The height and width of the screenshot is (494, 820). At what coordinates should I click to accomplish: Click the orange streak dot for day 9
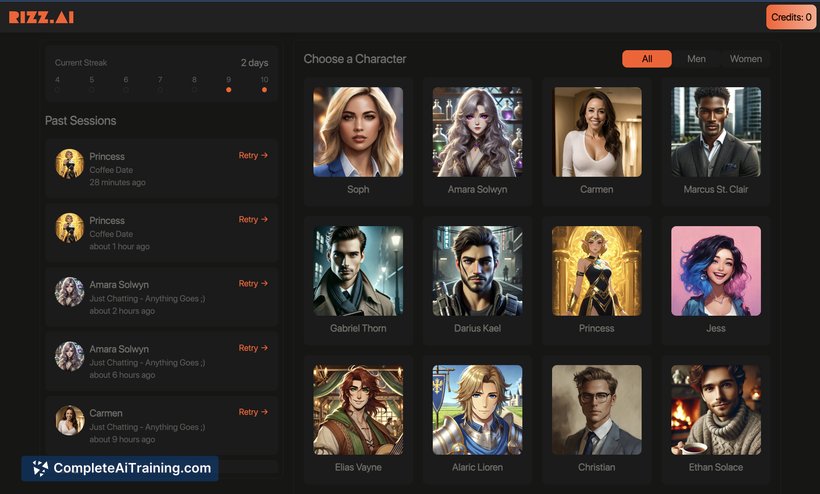[229, 90]
